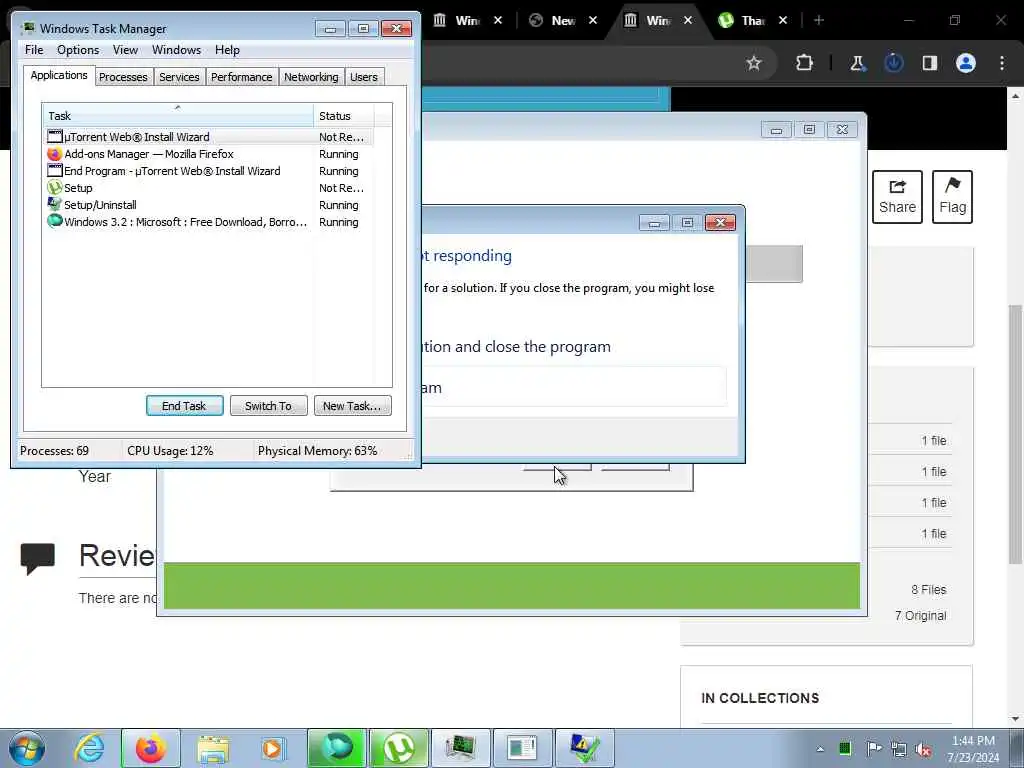
Task: Click the Share button on the webpage
Action: (x=897, y=197)
